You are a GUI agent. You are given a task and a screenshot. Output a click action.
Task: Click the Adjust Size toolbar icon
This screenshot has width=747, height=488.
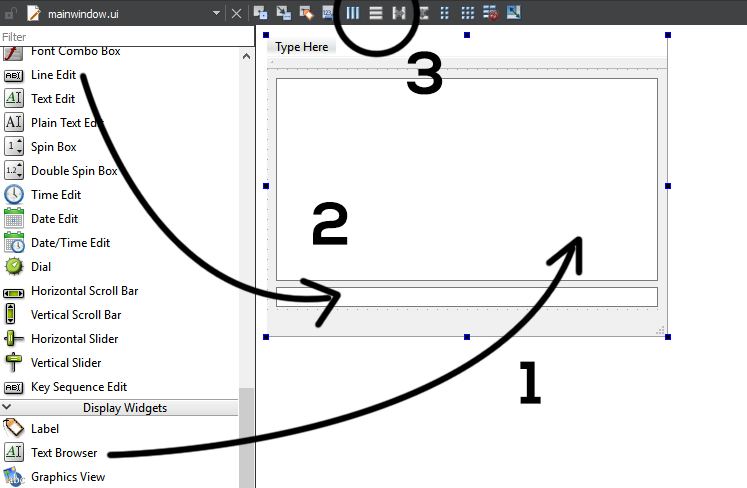514,13
